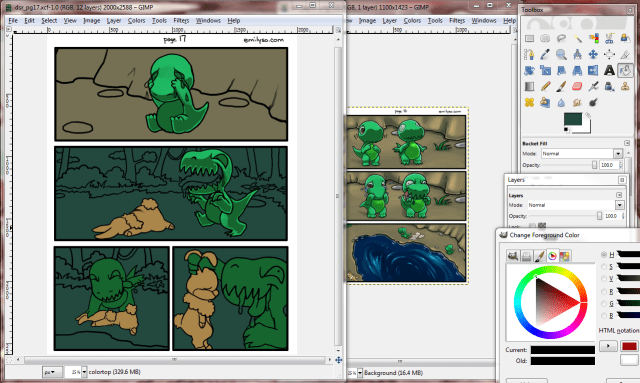Open Colors menu in dsr_pg17 window
The width and height of the screenshot is (640, 383).
(136, 20)
